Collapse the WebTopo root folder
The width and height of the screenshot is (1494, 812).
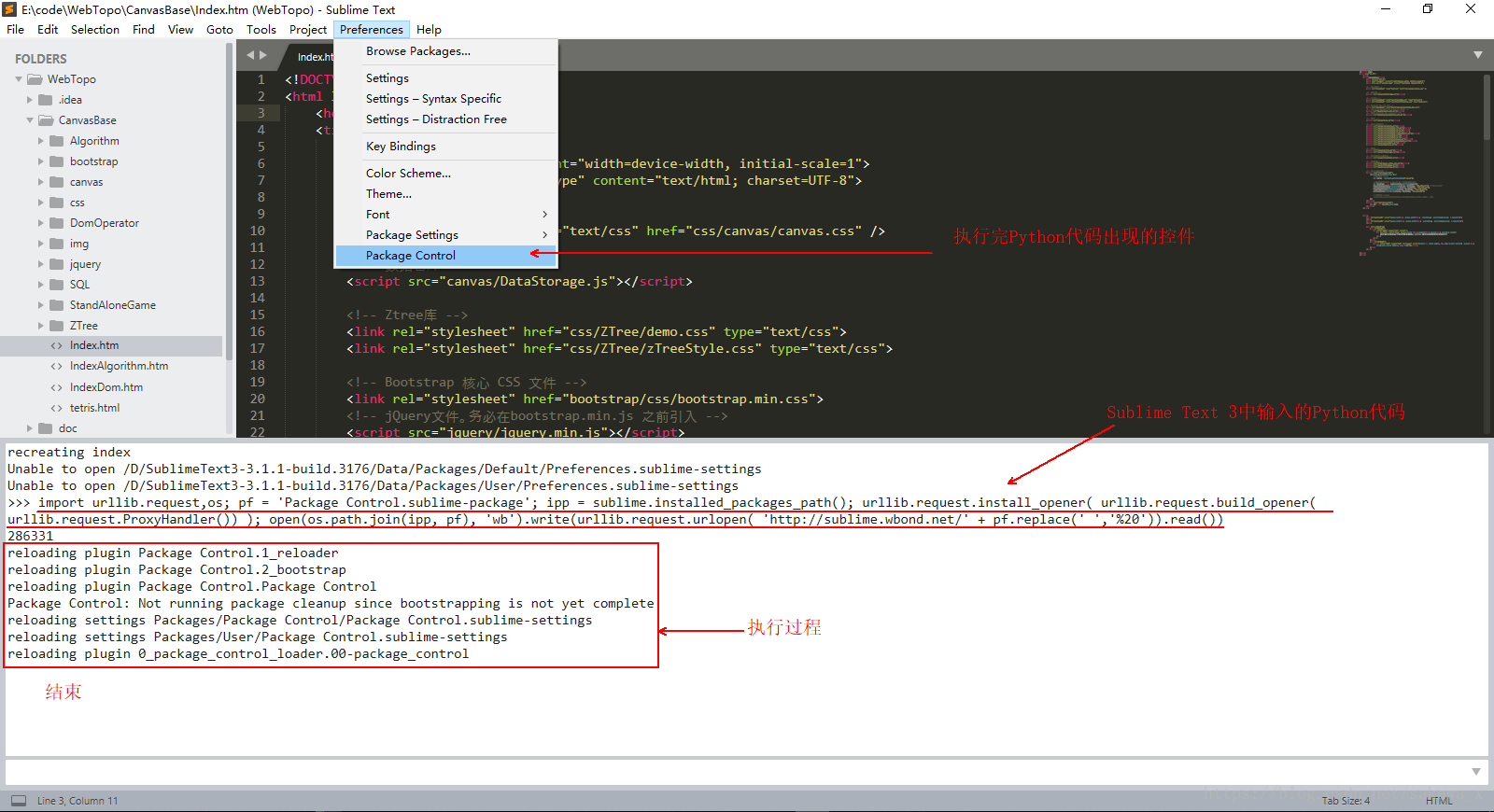pyautogui.click(x=19, y=79)
